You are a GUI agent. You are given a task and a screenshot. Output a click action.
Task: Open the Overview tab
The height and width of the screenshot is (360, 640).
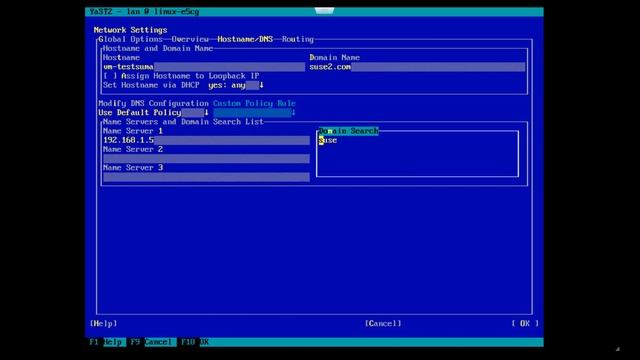tap(190, 39)
